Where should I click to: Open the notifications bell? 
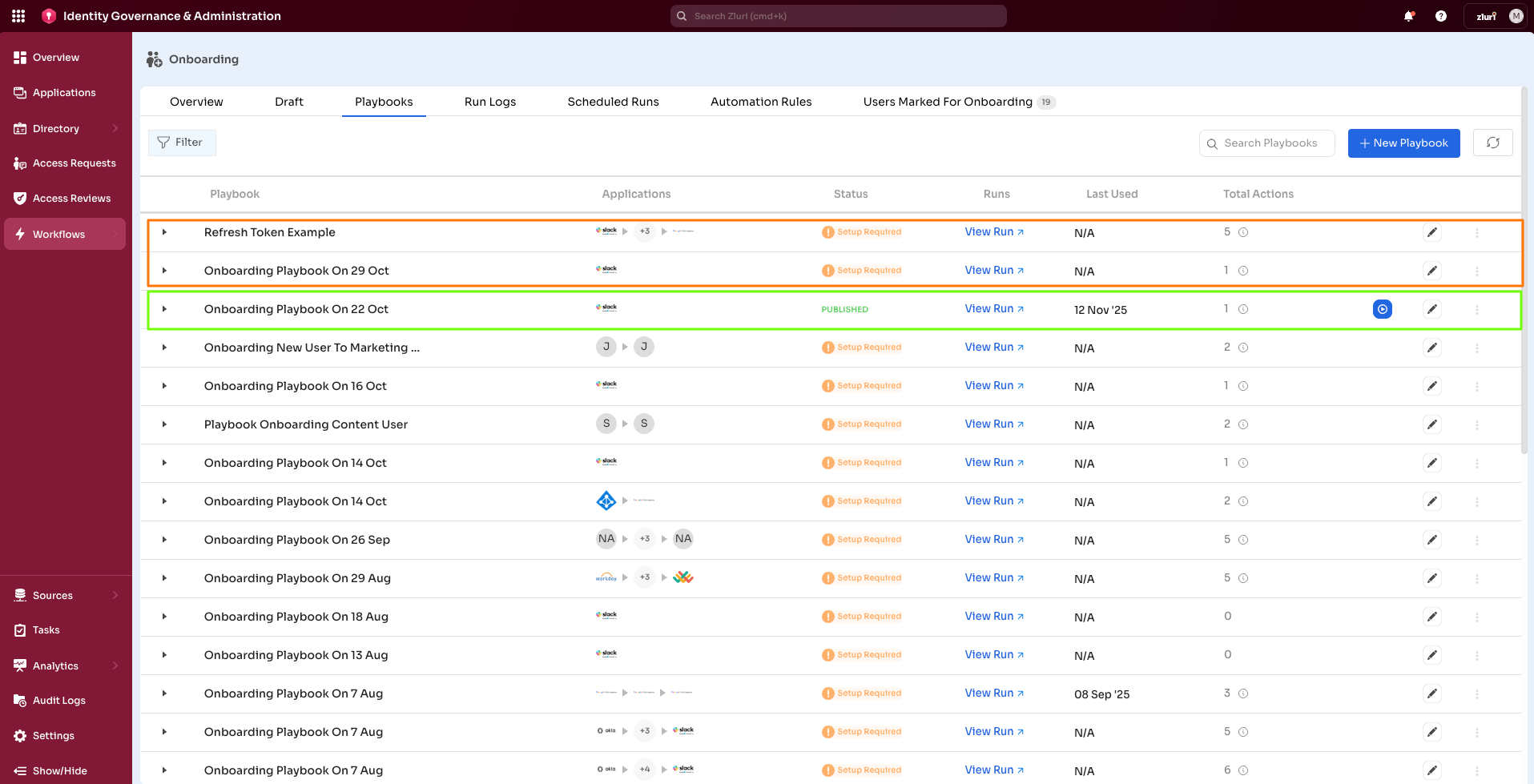tap(1409, 15)
